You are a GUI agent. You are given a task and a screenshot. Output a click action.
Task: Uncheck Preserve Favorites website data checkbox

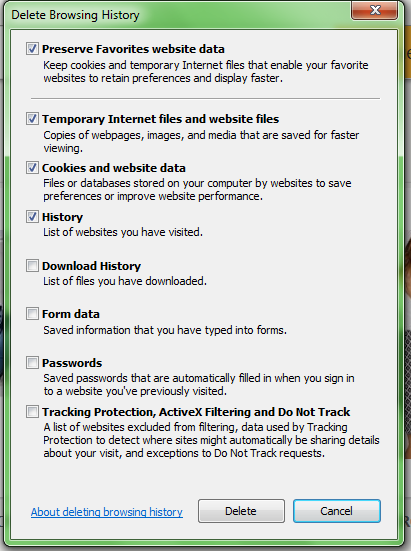[32, 48]
